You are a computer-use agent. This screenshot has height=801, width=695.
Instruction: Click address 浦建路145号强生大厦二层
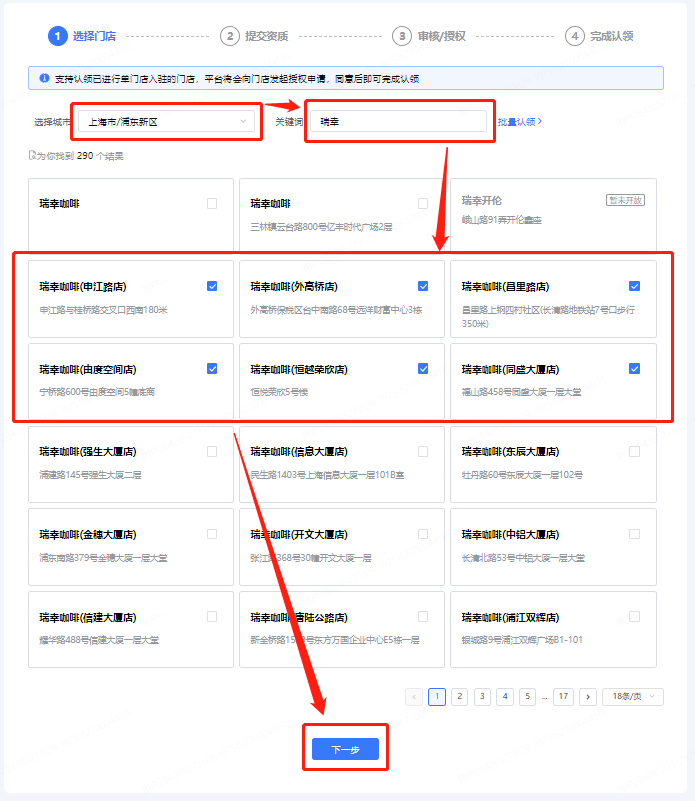[x=90, y=475]
